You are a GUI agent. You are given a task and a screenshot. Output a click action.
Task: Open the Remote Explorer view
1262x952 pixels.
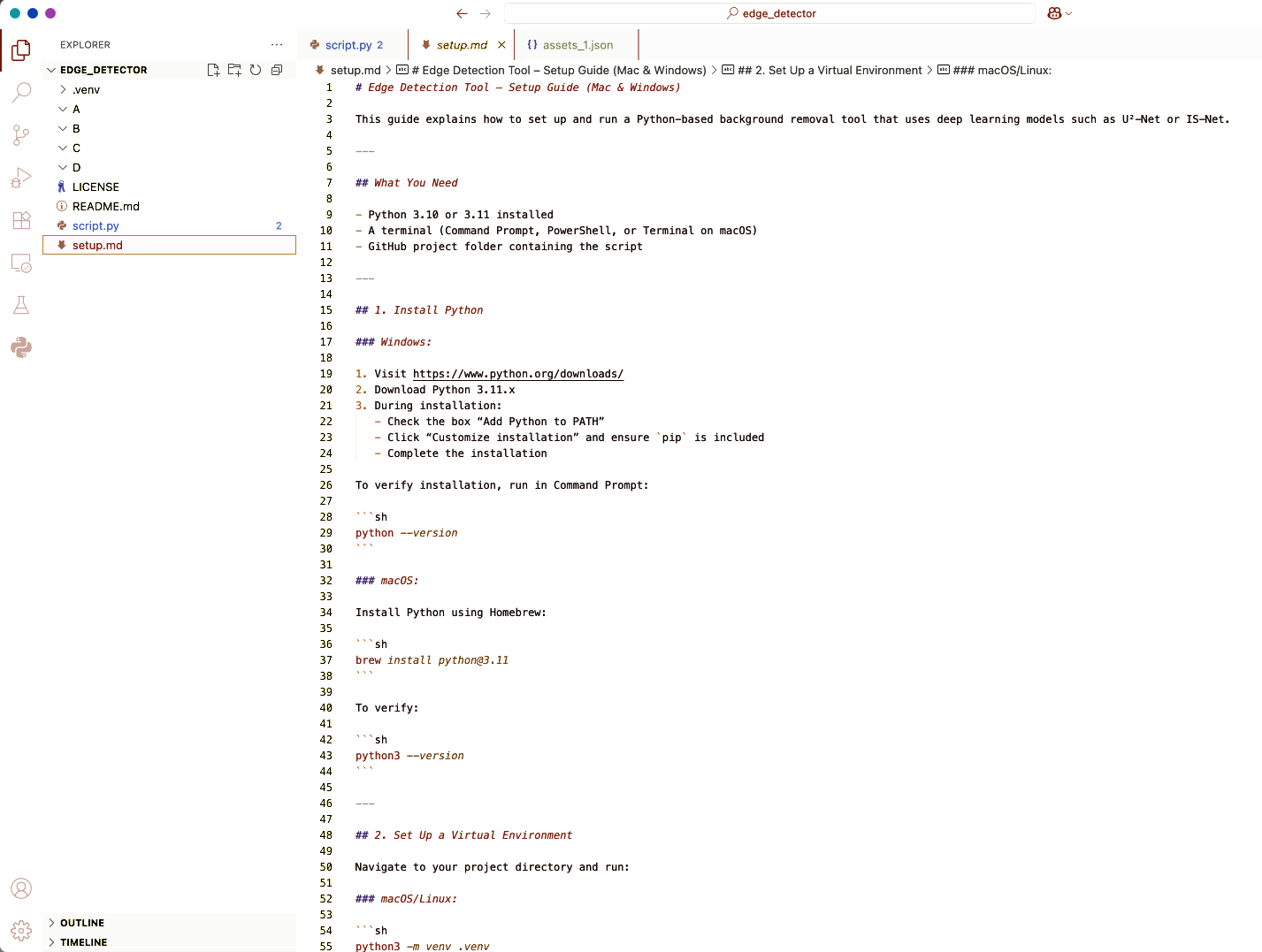coord(21,263)
